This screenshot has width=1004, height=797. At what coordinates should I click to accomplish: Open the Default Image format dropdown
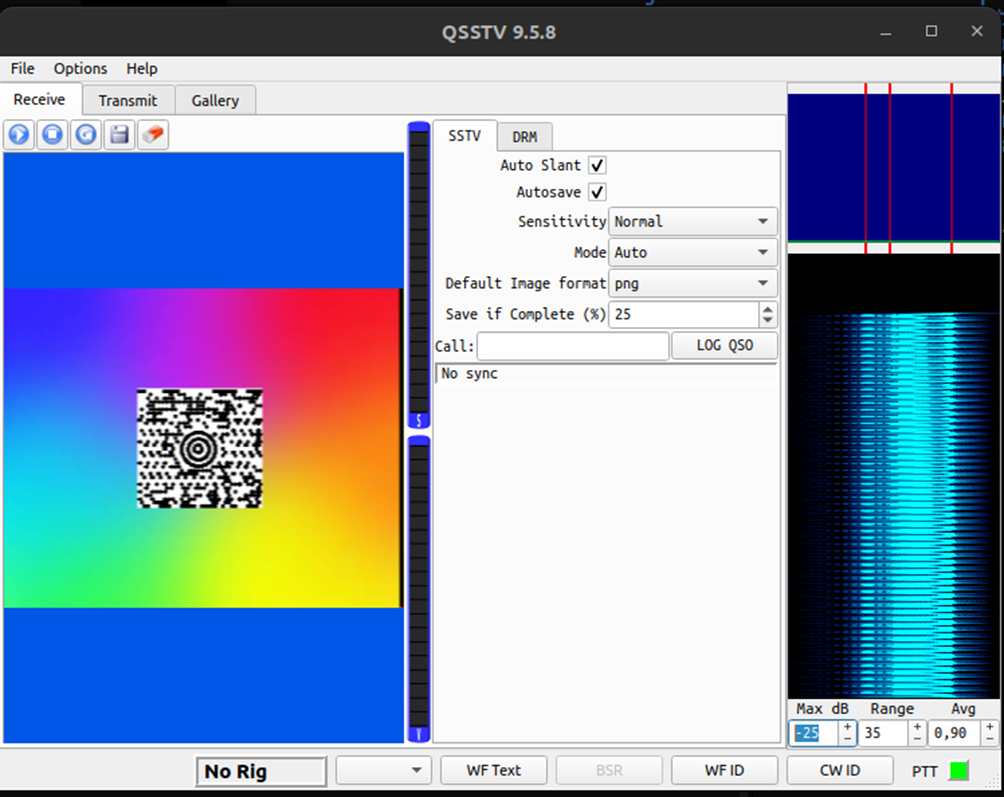[x=692, y=284]
